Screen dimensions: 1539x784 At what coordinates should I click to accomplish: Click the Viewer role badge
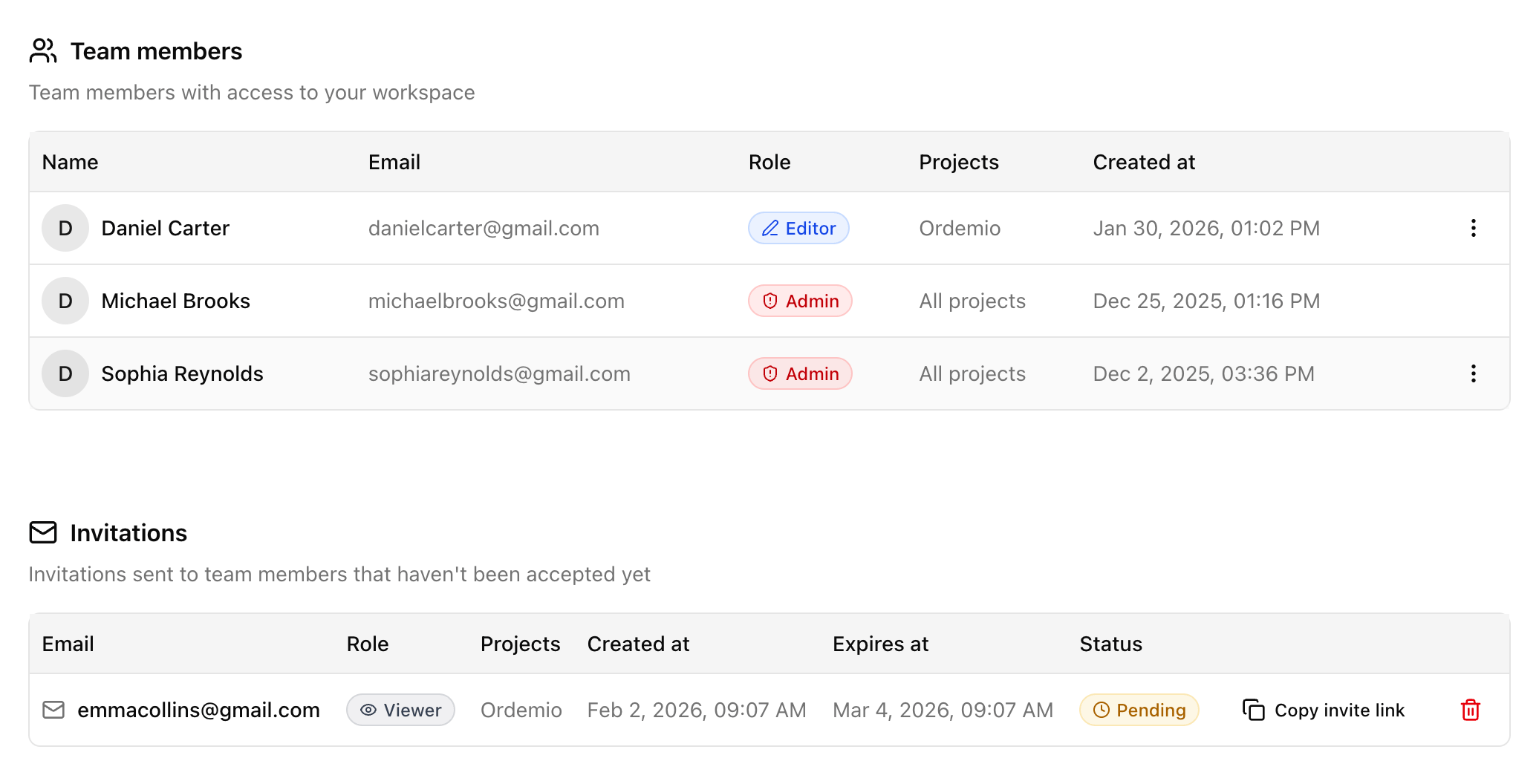click(400, 710)
